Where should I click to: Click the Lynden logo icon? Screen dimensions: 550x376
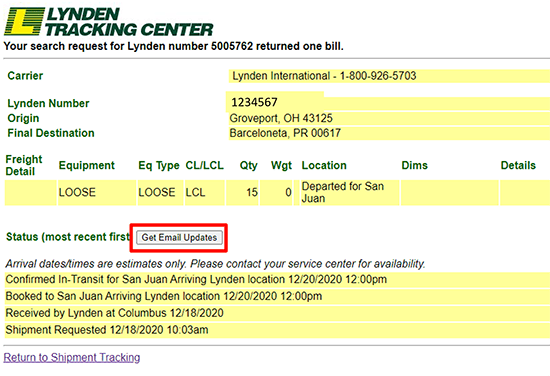pyautogui.click(x=24, y=21)
